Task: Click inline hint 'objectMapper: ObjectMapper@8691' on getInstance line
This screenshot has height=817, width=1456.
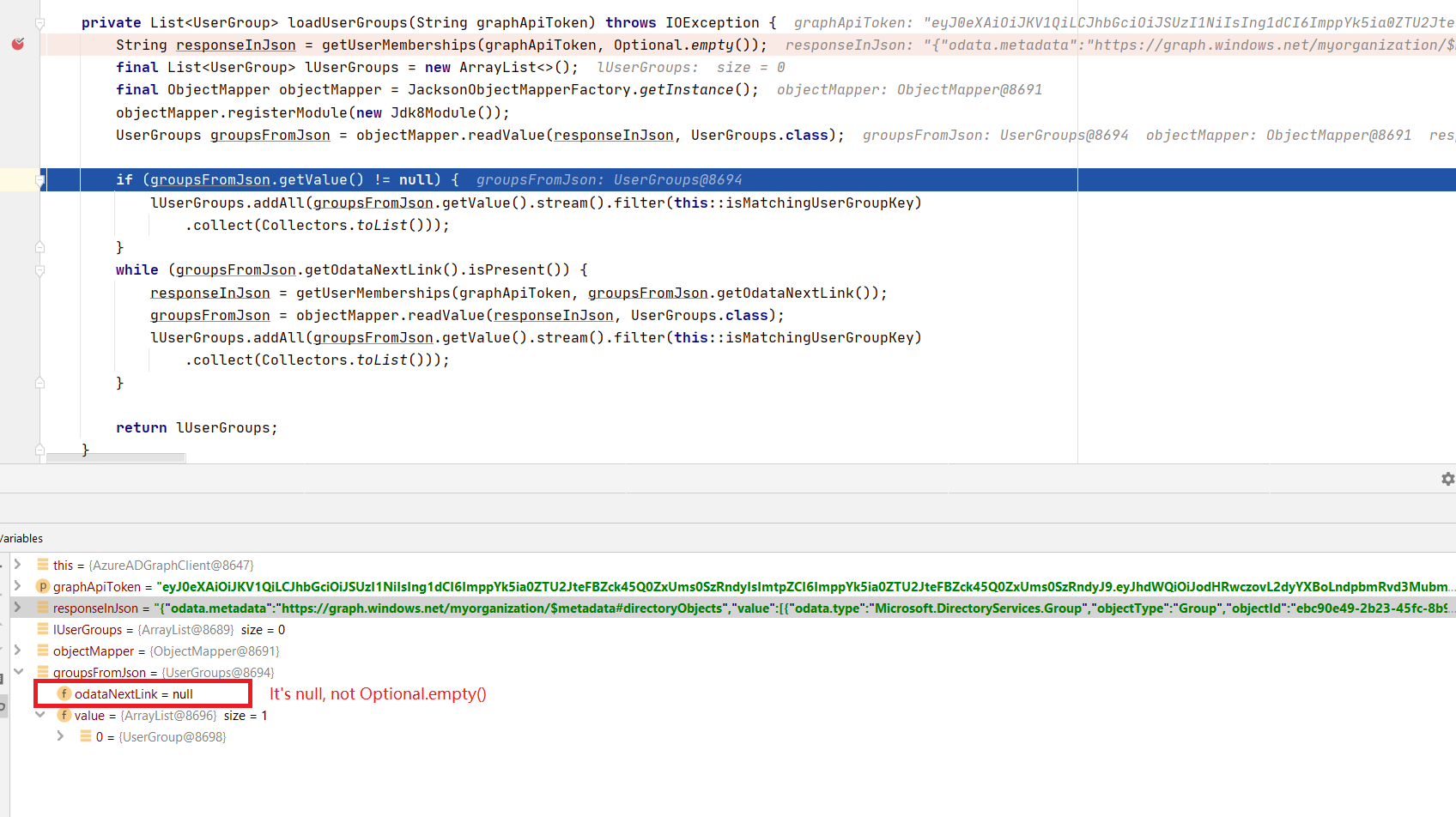Action: click(x=909, y=89)
